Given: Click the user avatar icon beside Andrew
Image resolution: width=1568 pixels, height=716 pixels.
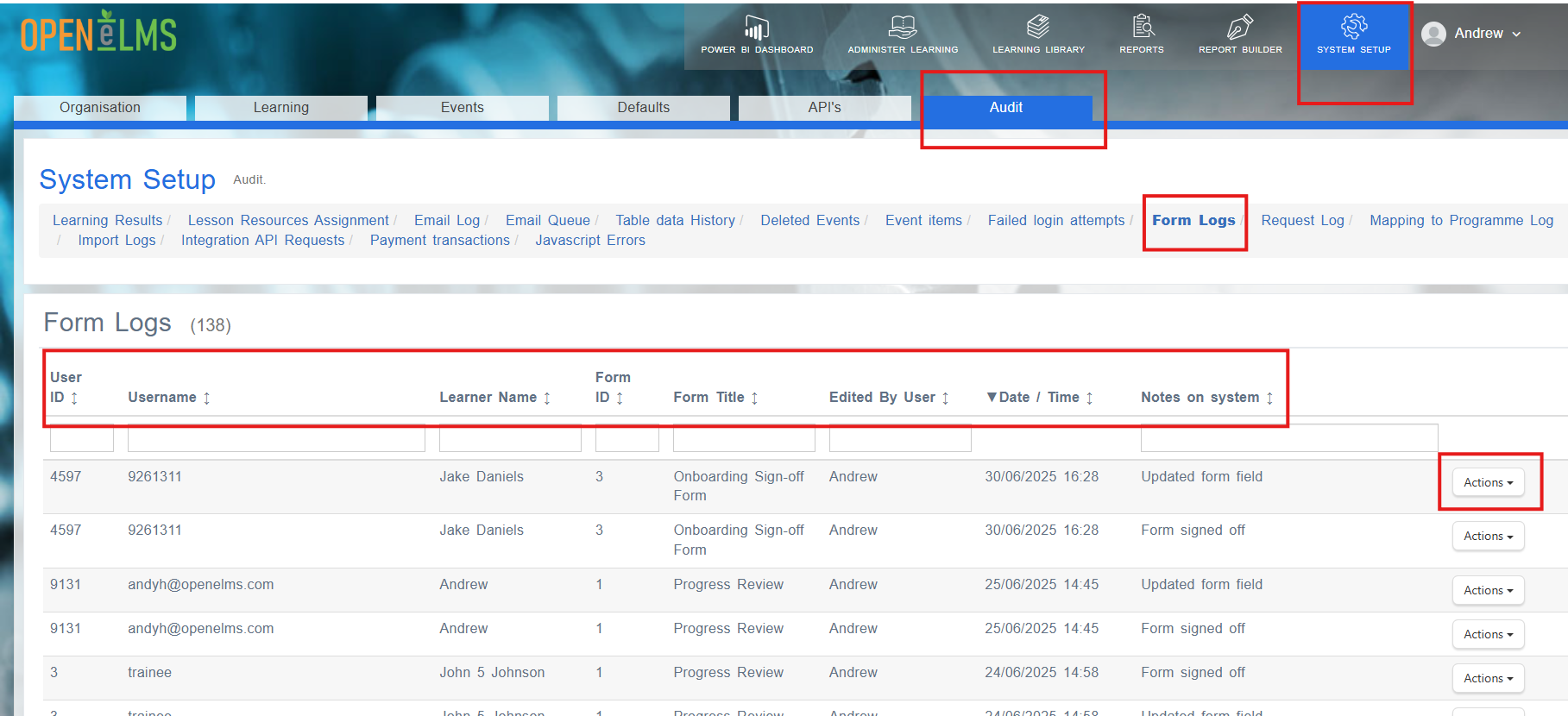Looking at the screenshot, I should click(x=1433, y=34).
